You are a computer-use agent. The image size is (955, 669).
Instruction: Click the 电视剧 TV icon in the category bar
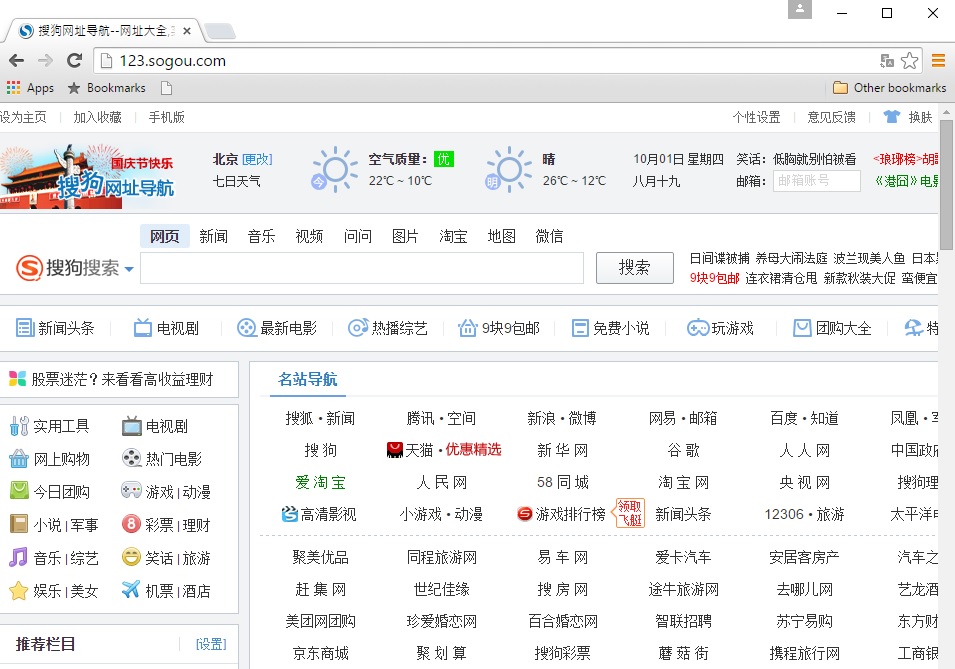click(x=143, y=328)
